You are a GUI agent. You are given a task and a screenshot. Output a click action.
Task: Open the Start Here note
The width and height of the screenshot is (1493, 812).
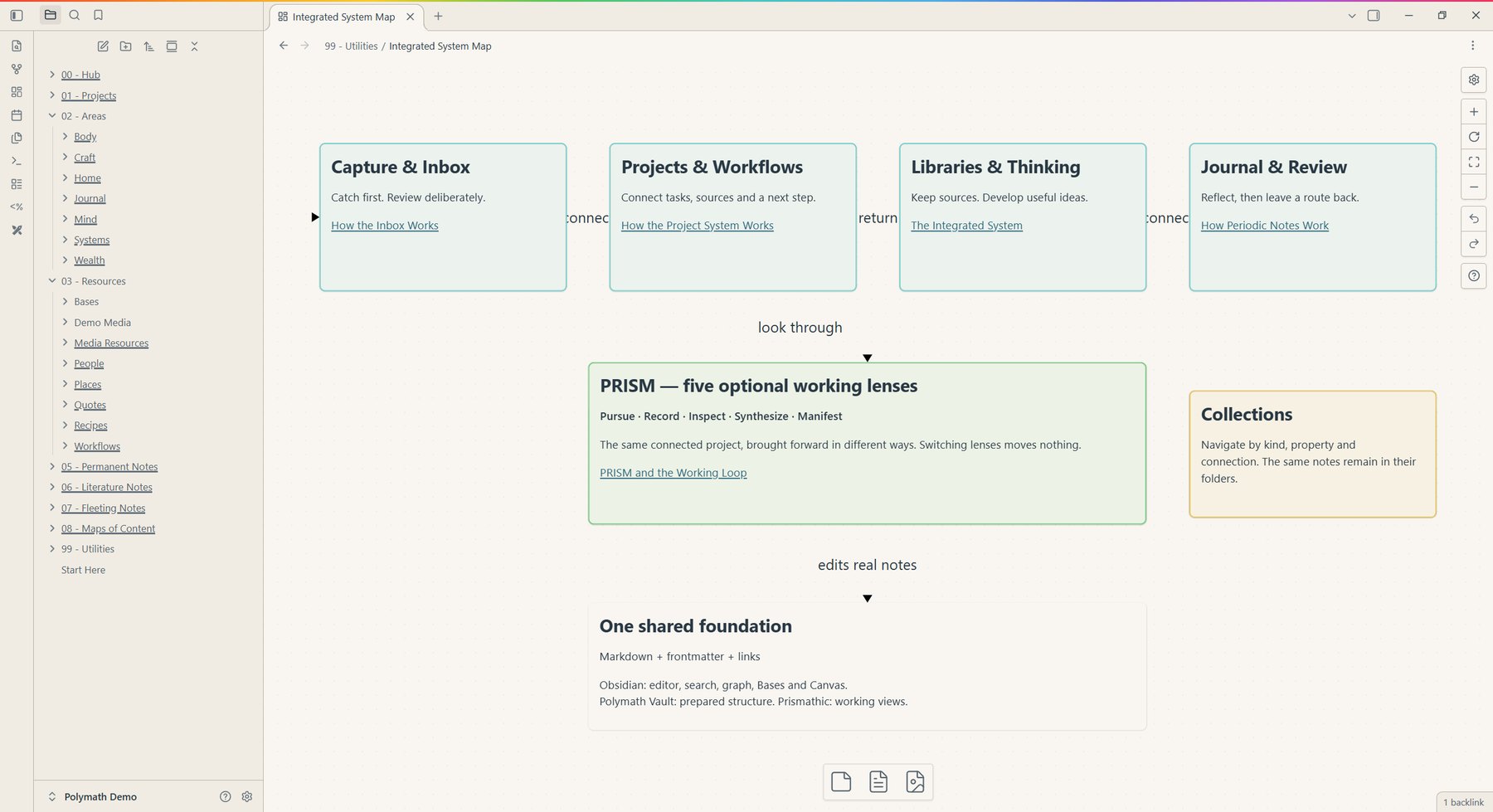click(x=83, y=570)
